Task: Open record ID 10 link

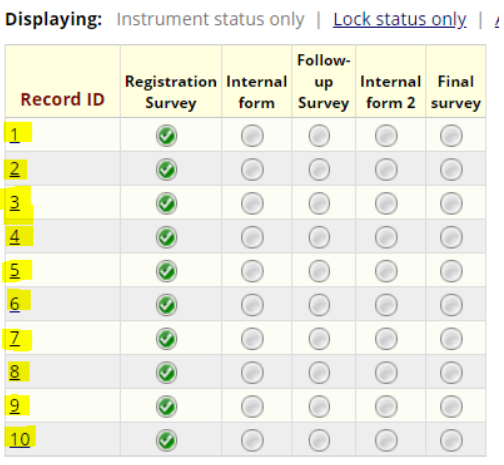Action: [20, 440]
